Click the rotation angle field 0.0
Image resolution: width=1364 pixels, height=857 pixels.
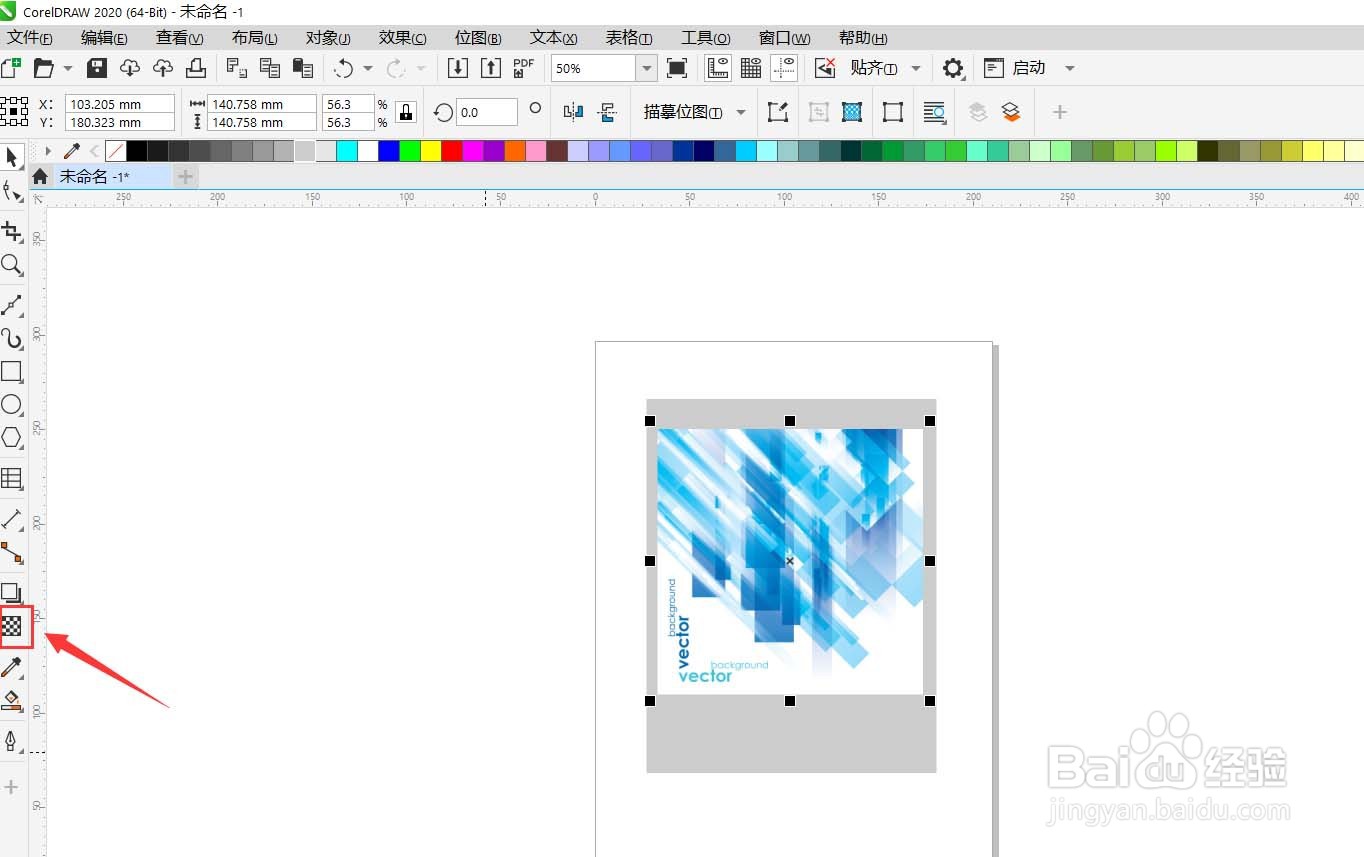pos(487,112)
